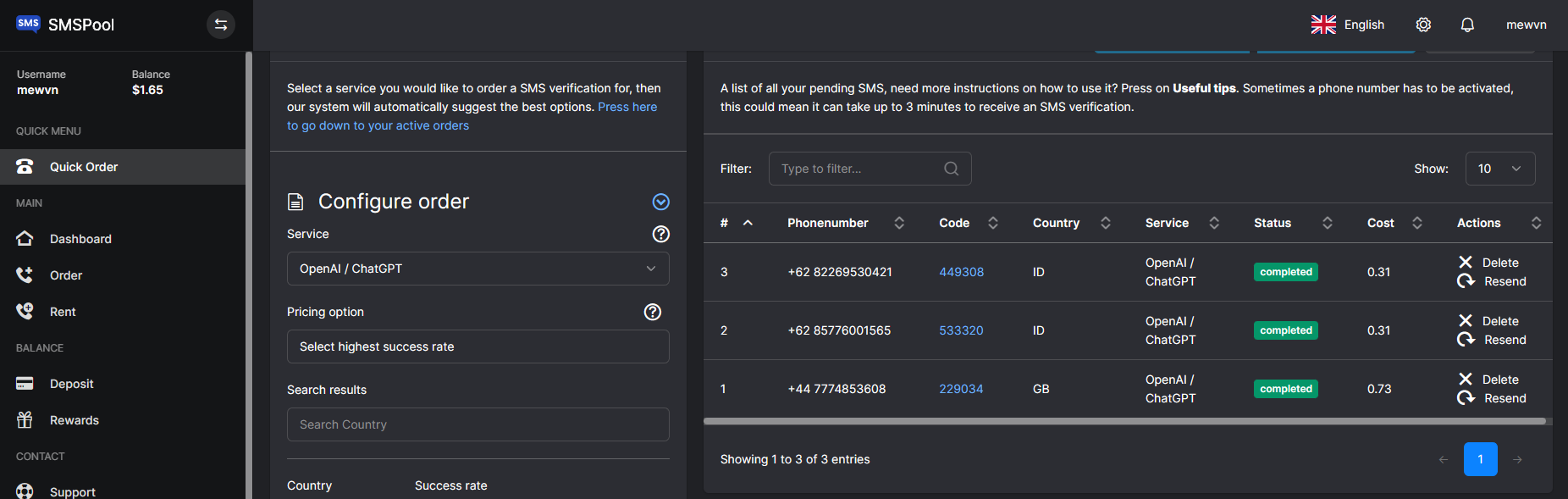The width and height of the screenshot is (1568, 499).
Task: Click the Useful tips bold text
Action: [x=1204, y=88]
